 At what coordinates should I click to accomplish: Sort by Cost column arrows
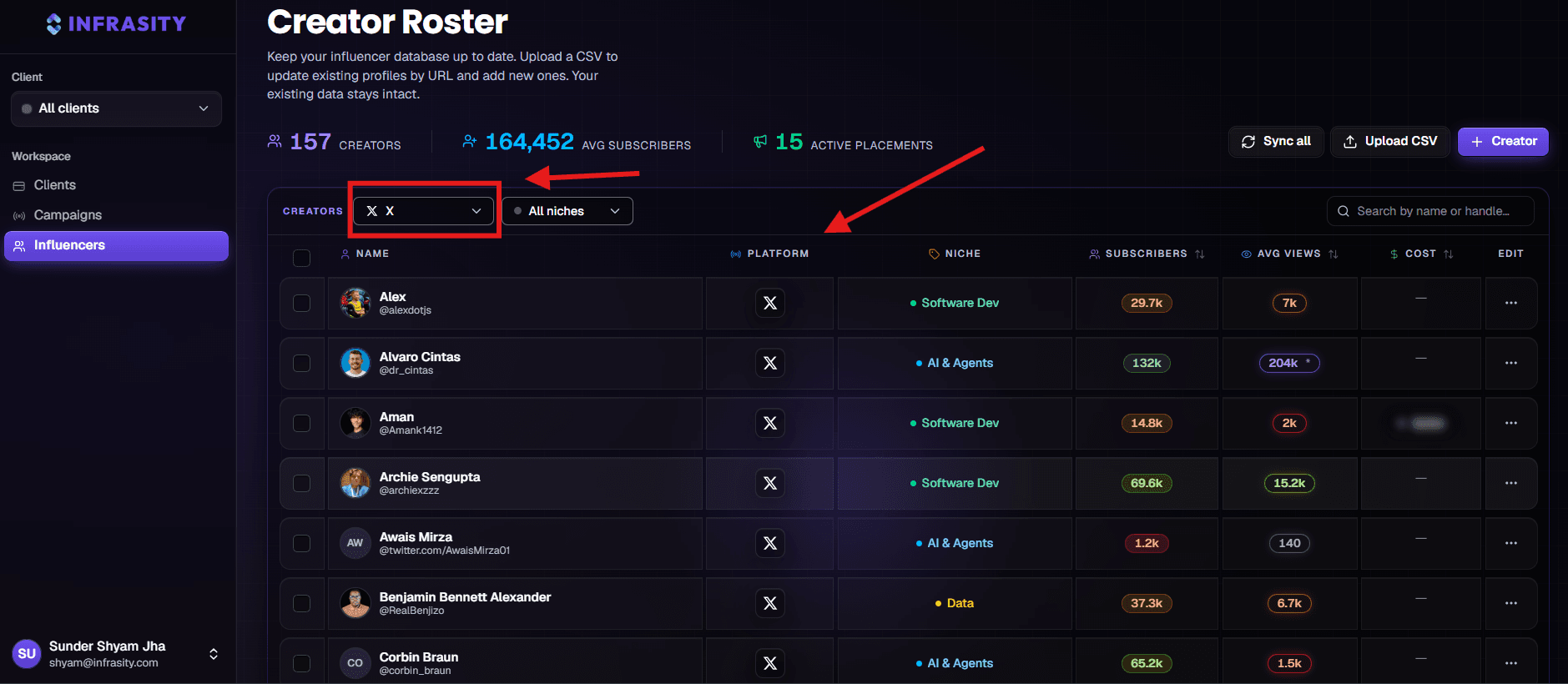coord(1449,254)
